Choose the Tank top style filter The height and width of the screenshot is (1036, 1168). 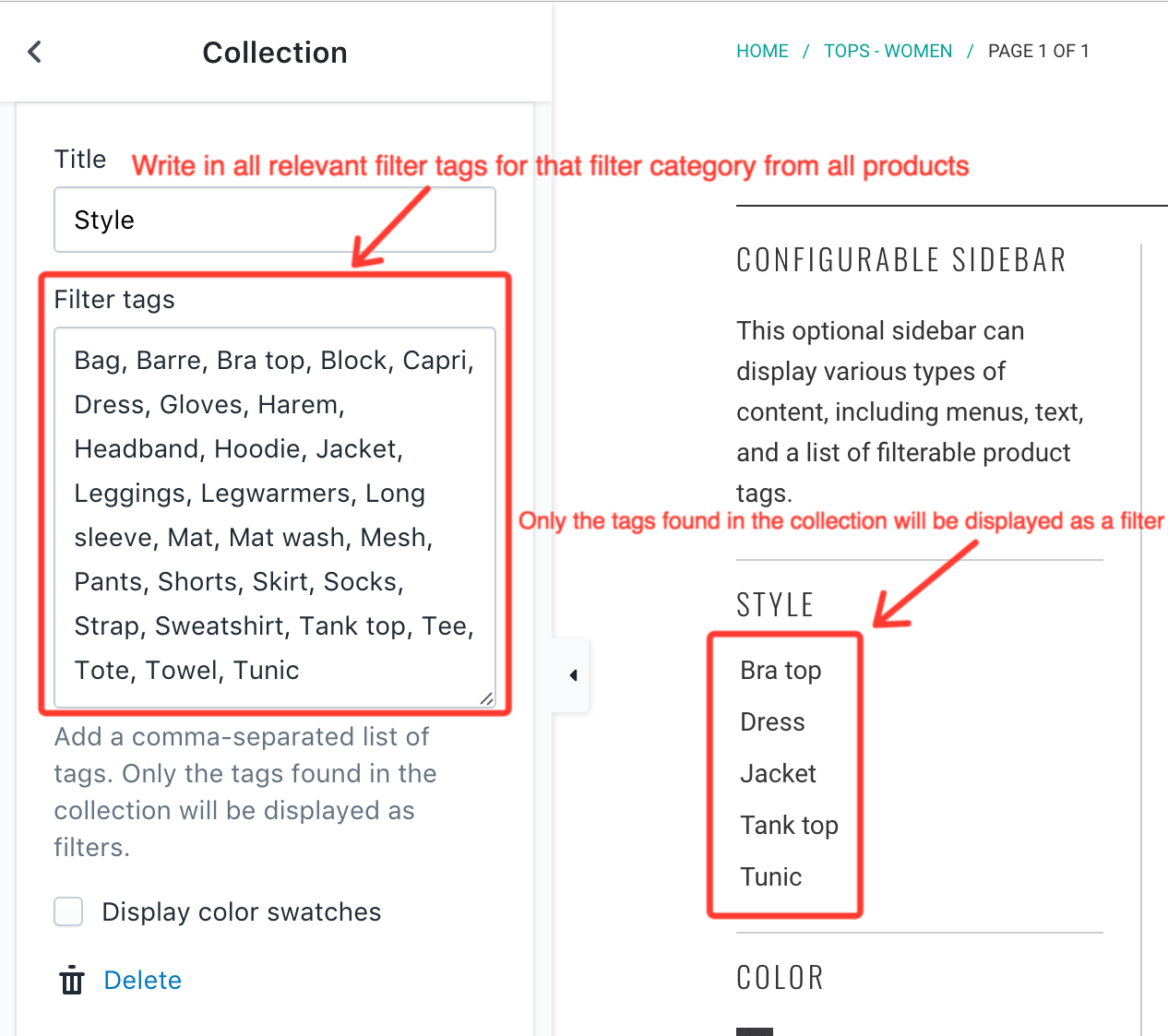(x=789, y=826)
